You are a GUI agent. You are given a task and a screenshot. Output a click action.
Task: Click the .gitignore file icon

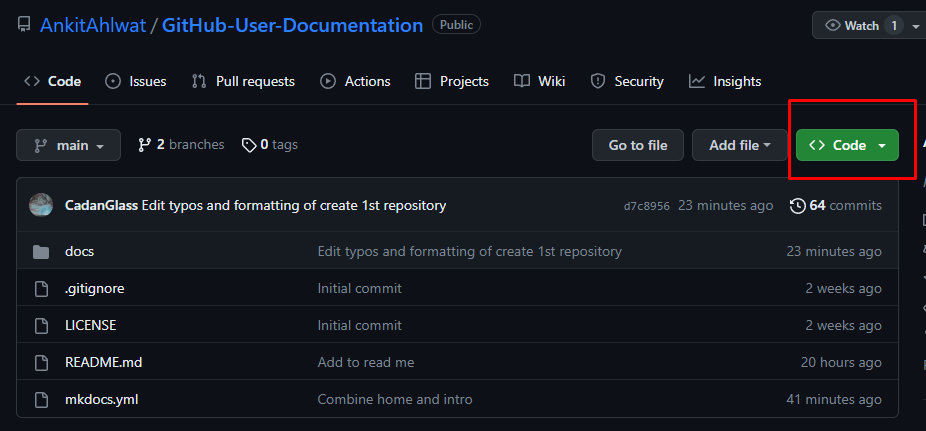click(41, 289)
